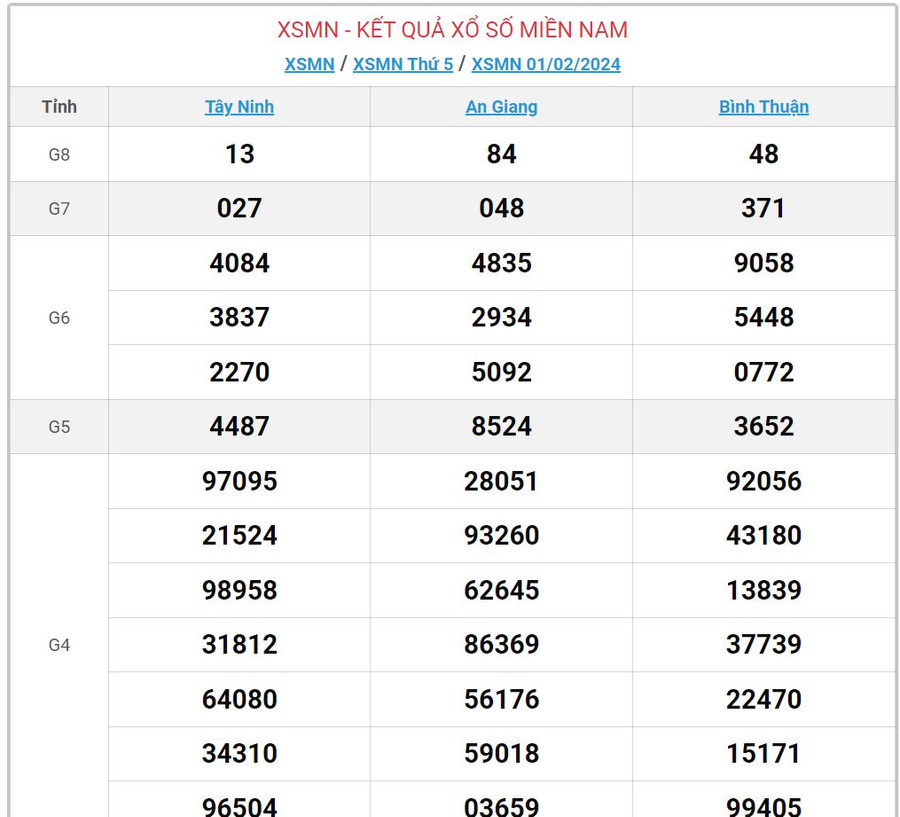Select the G7 row label
The height and width of the screenshot is (817, 900).
pyautogui.click(x=59, y=209)
